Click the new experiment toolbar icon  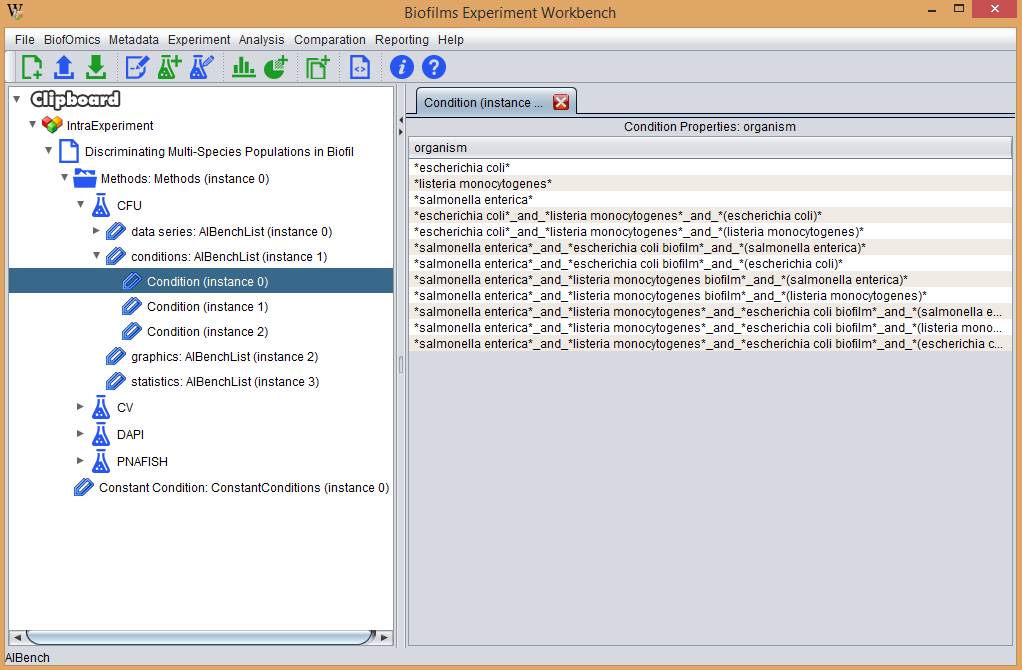(31, 67)
